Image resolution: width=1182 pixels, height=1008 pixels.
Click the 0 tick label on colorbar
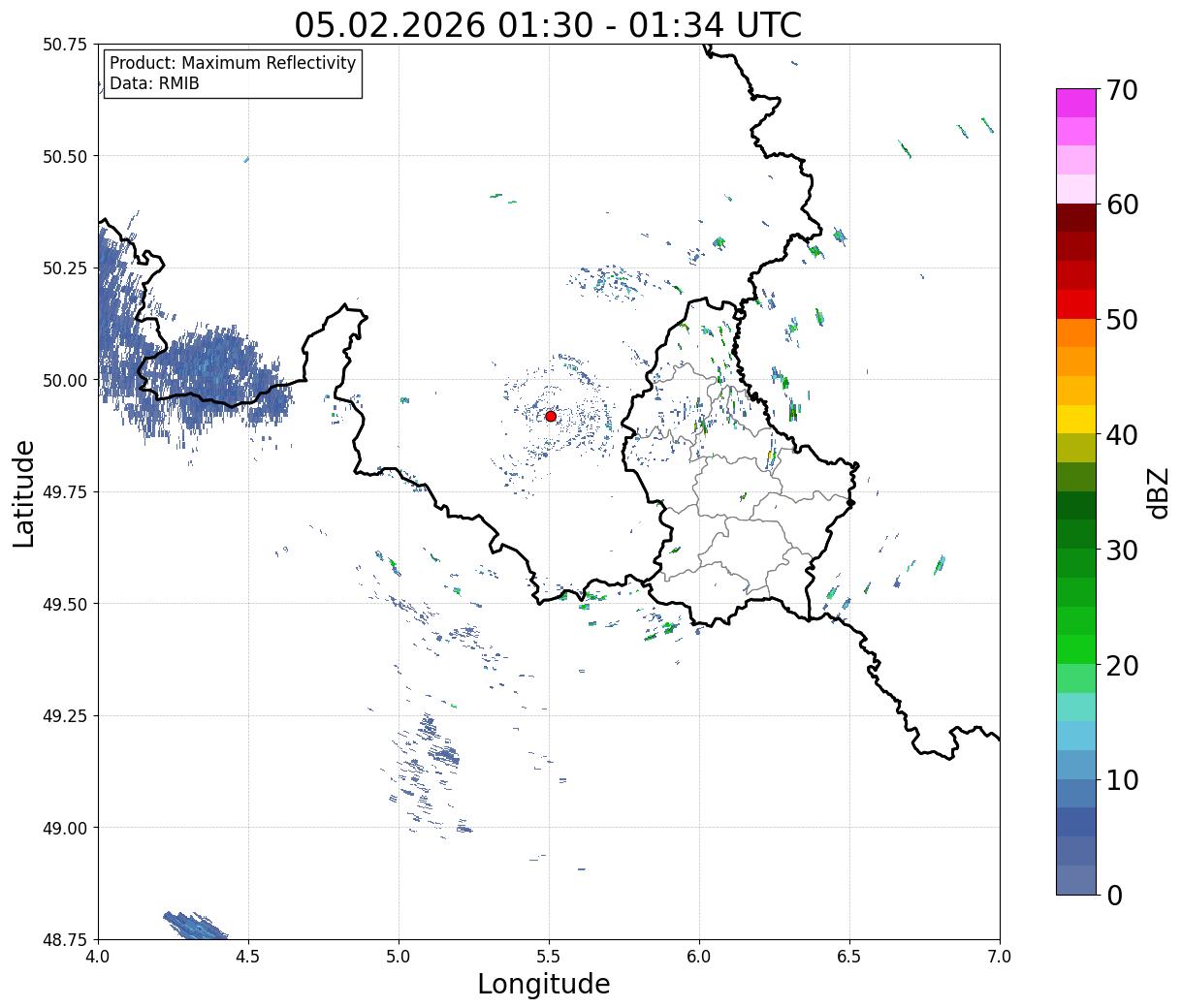pos(1114,895)
